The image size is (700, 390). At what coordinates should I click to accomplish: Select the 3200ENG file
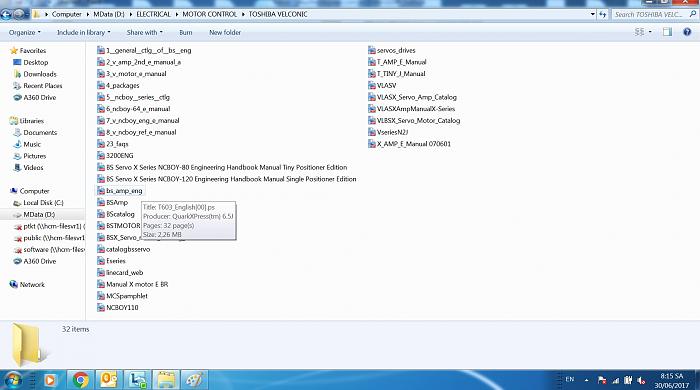click(115, 155)
